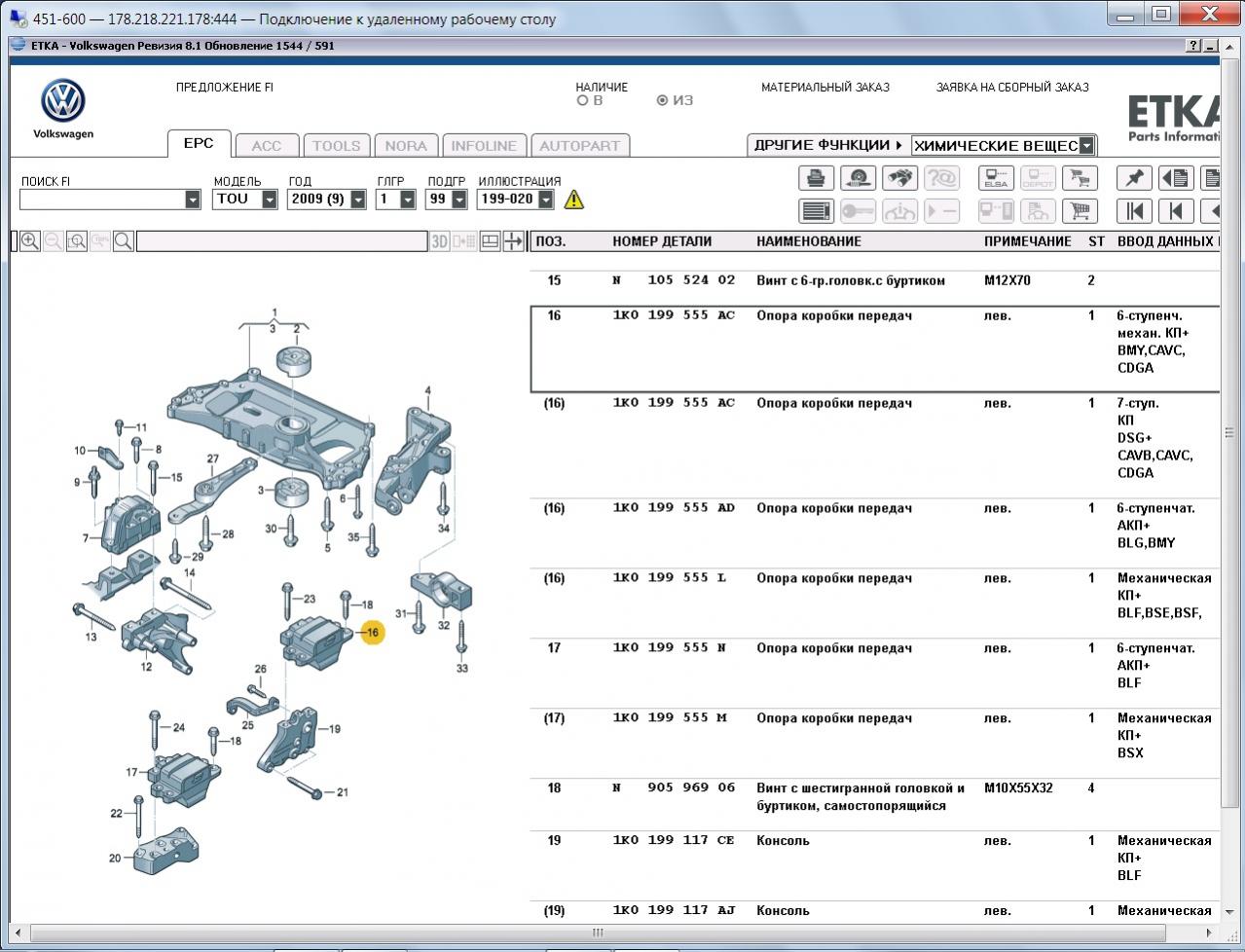Click callout number 27 in the diagram
The image size is (1245, 952).
pyautogui.click(x=212, y=459)
